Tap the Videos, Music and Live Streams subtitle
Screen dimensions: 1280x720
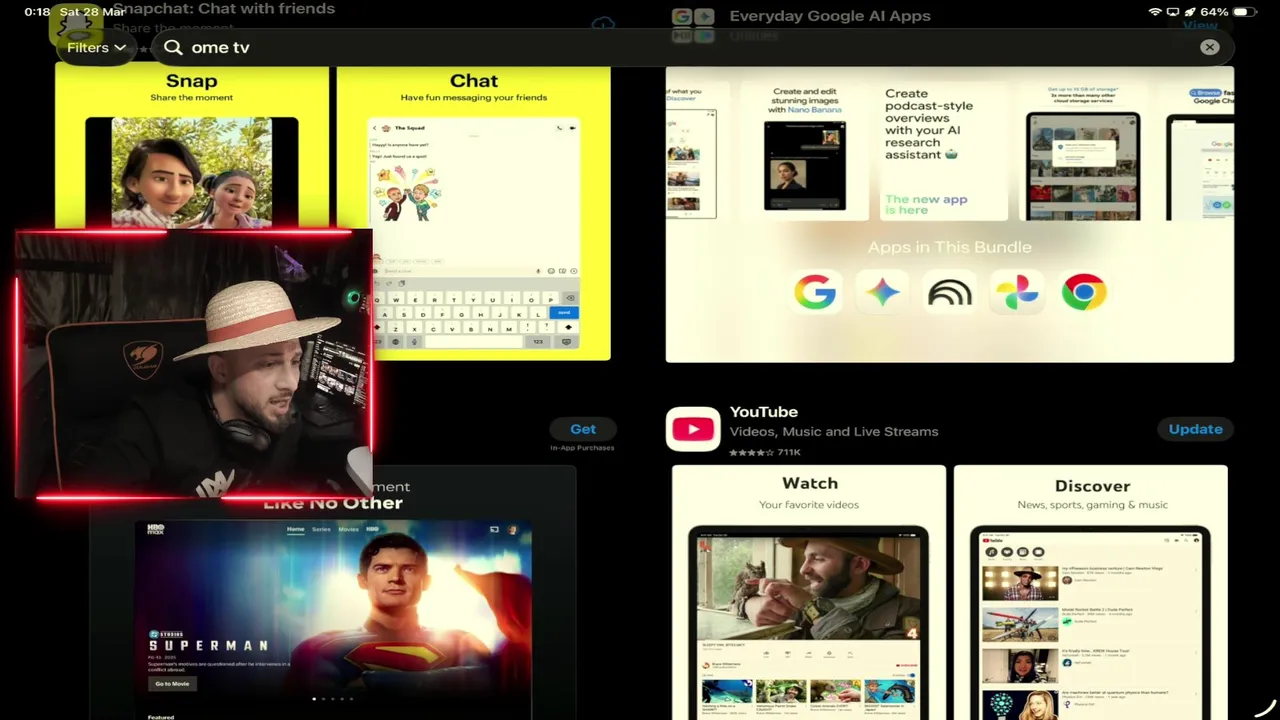pos(834,432)
